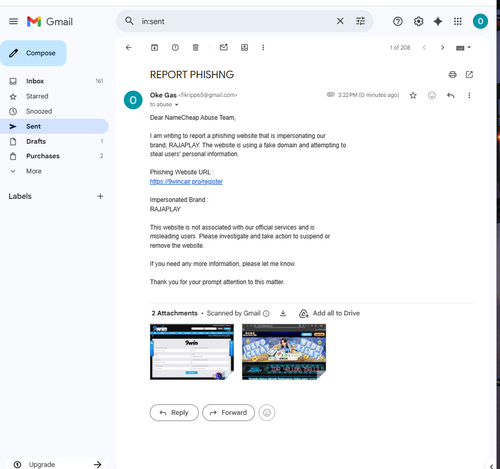Click the sender's O avatar in the message
Viewport: 500px width, 469px height.
(x=133, y=100)
